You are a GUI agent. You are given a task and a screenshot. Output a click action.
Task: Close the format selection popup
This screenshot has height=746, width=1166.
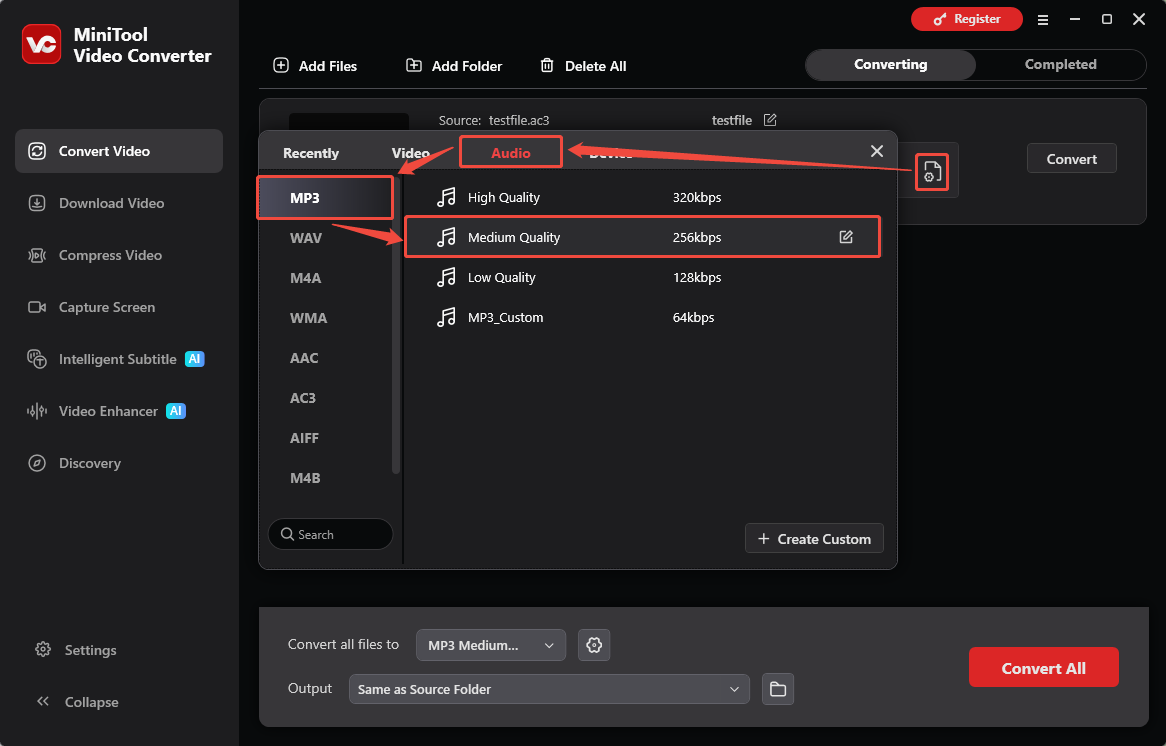tap(877, 151)
